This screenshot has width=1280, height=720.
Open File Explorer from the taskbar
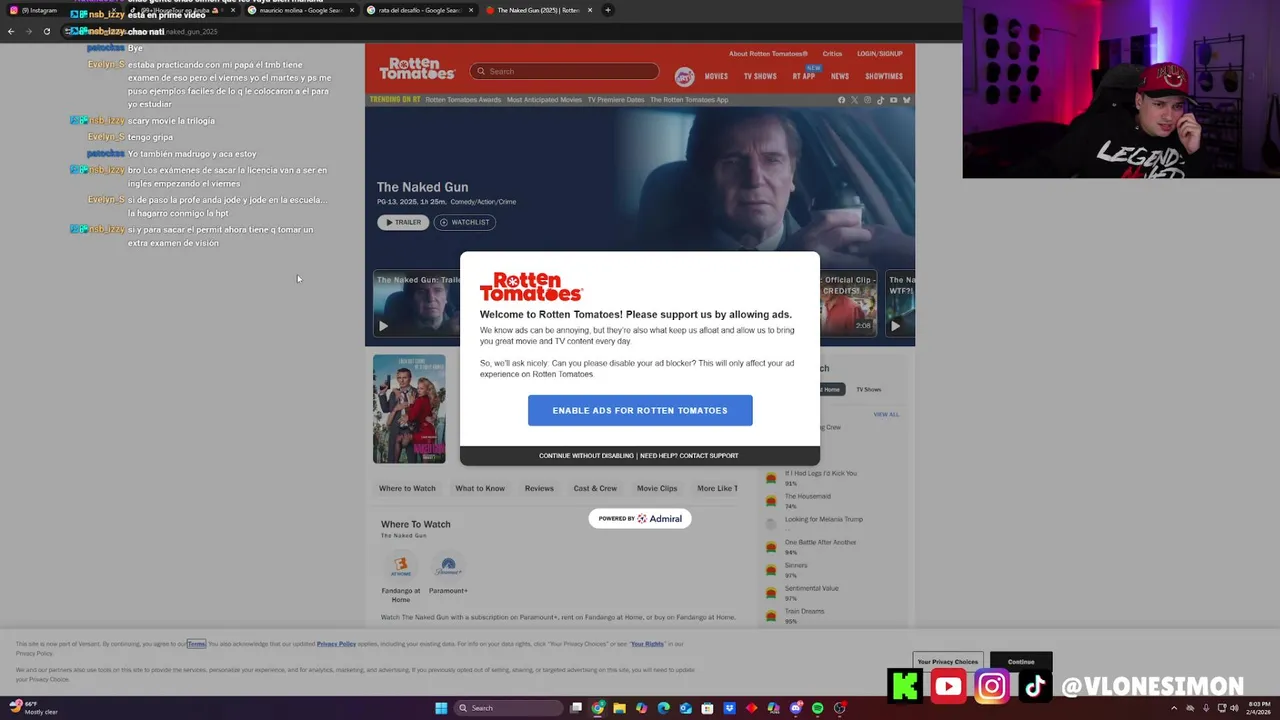[x=620, y=708]
